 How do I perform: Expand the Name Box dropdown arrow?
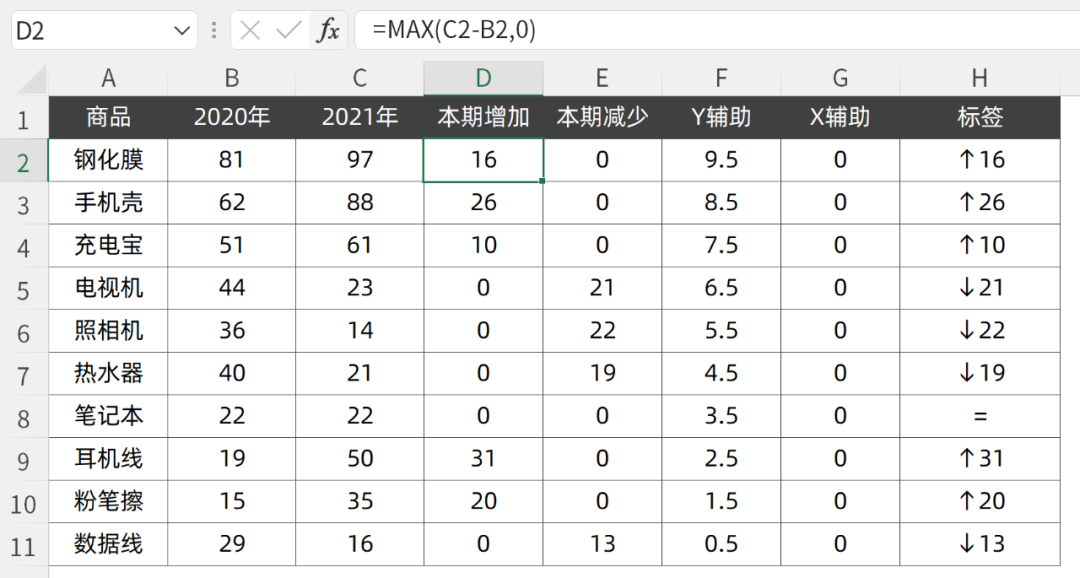[182, 31]
